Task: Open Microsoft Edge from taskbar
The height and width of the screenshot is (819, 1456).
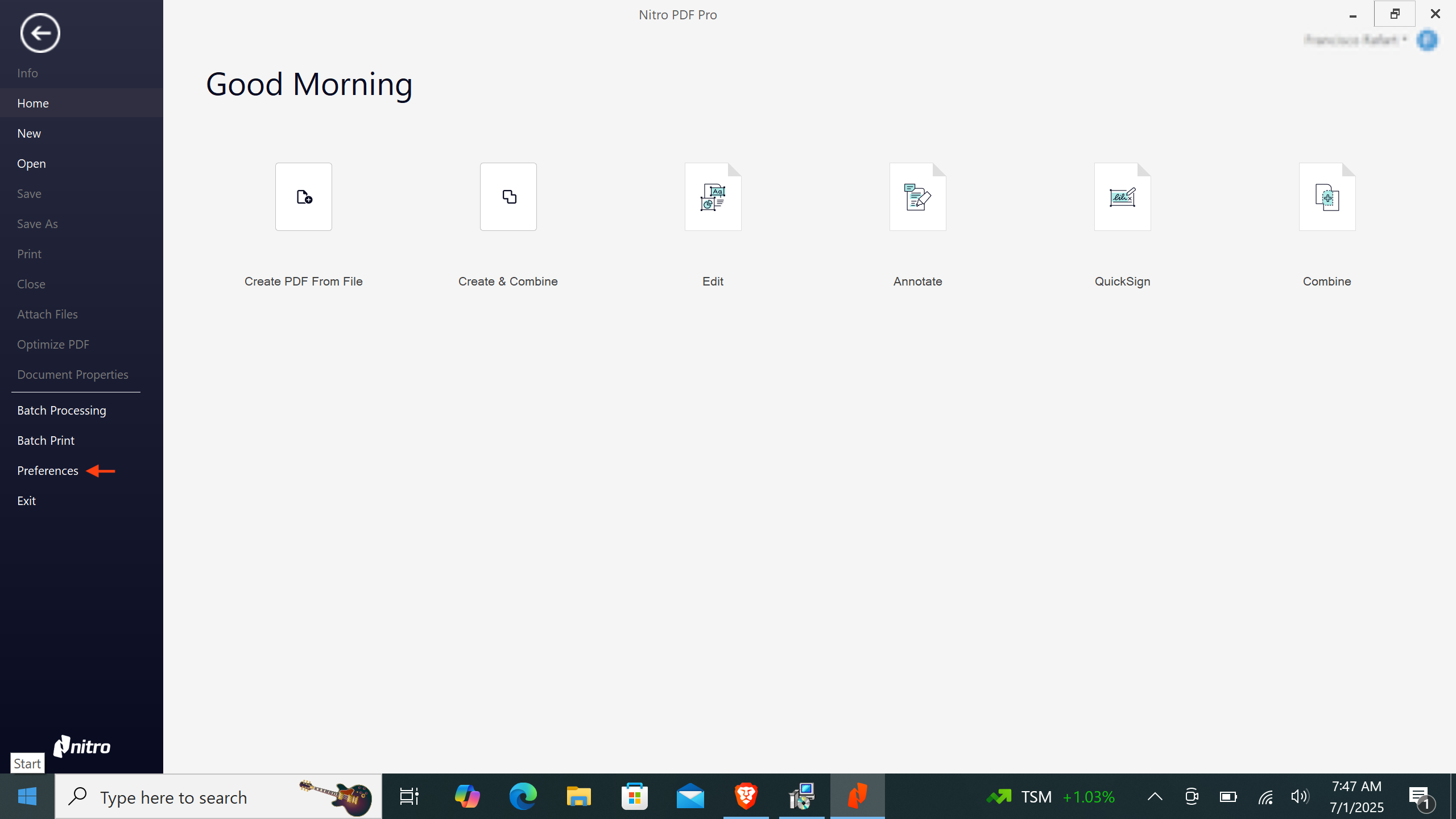Action: pyautogui.click(x=523, y=796)
